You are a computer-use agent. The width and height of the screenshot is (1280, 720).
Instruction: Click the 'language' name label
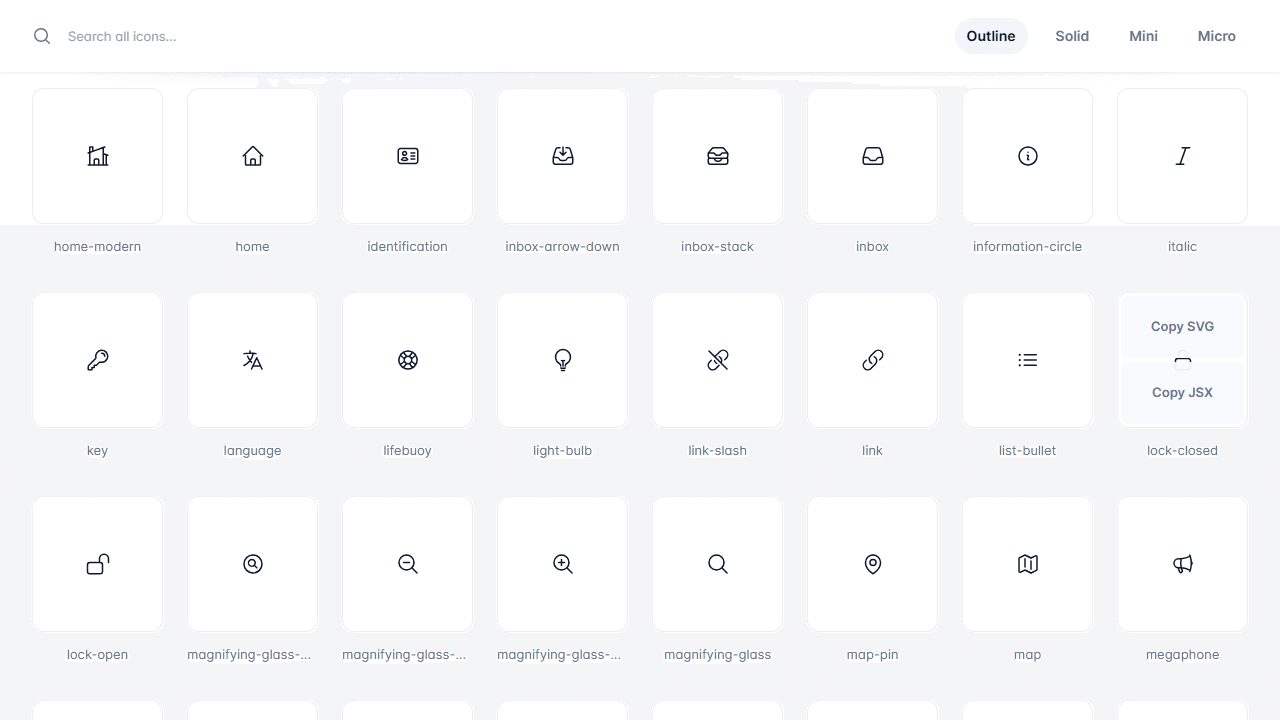(x=252, y=451)
